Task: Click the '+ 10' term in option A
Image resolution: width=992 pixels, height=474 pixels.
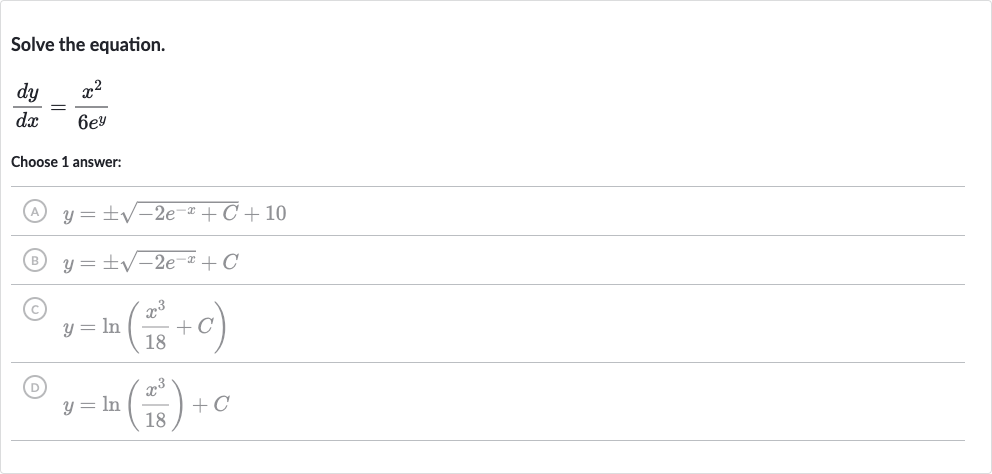Action: click(x=266, y=213)
